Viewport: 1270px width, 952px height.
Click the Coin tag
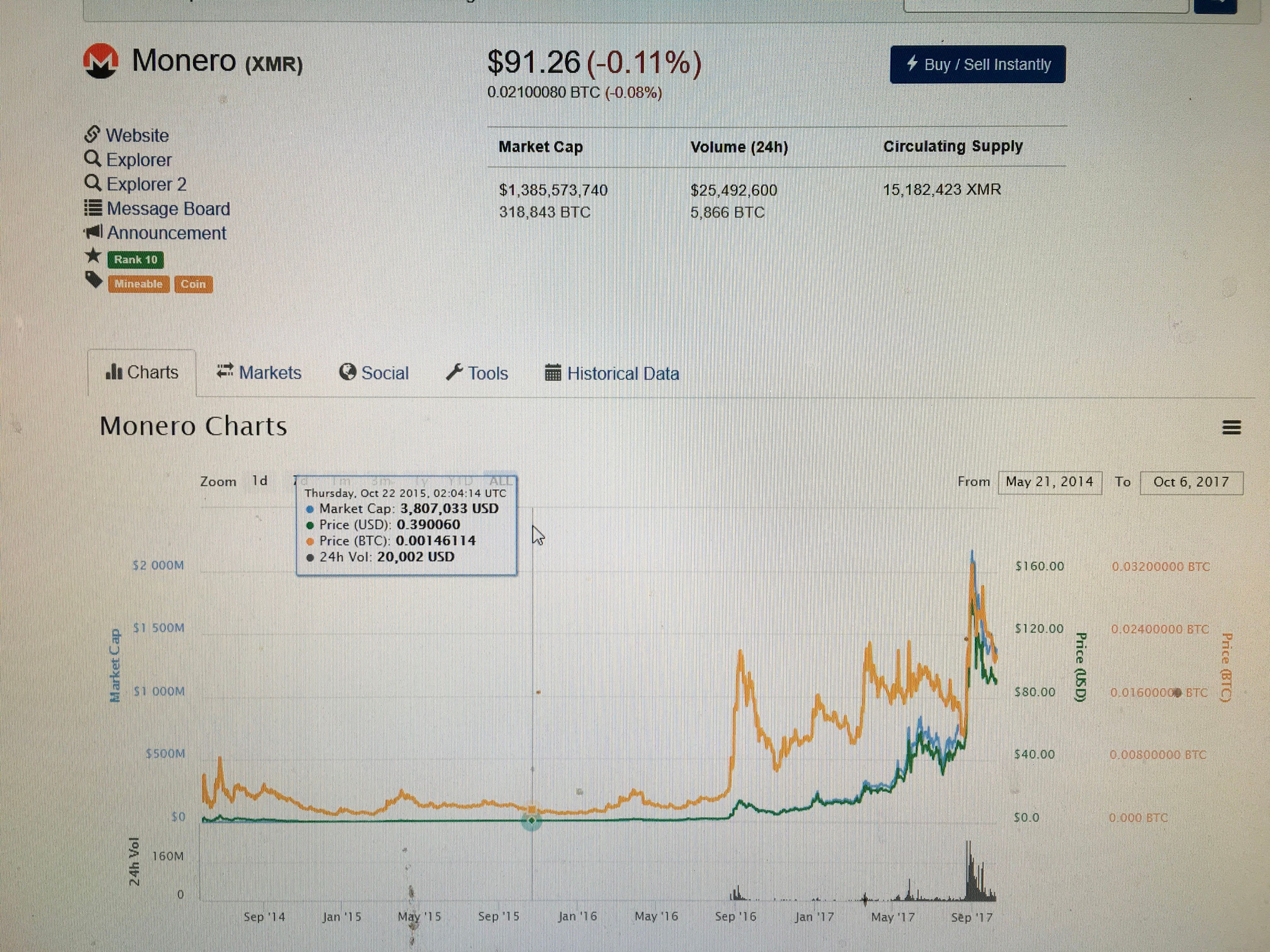[193, 284]
